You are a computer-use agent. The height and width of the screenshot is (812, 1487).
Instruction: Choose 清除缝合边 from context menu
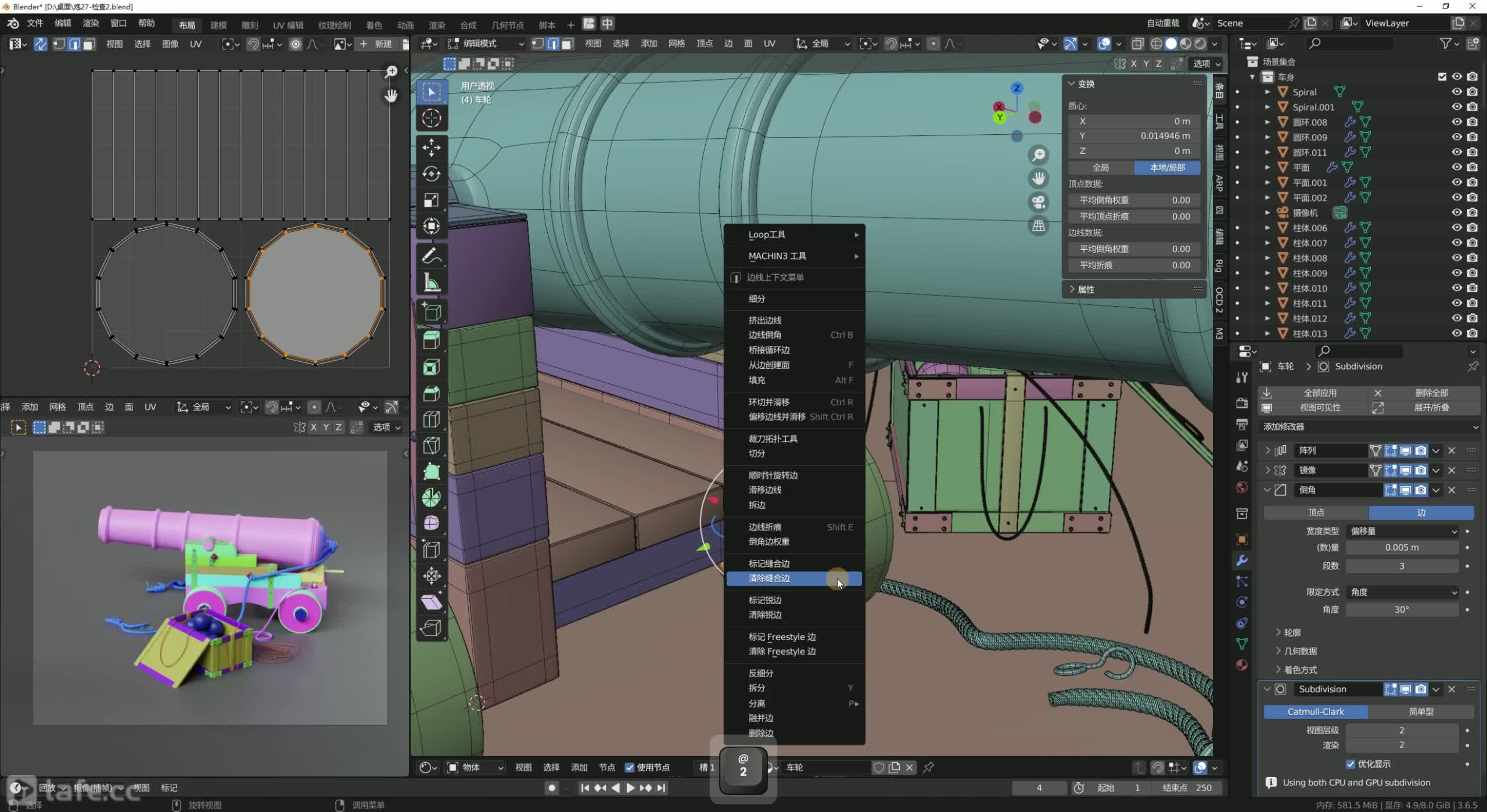tap(794, 578)
